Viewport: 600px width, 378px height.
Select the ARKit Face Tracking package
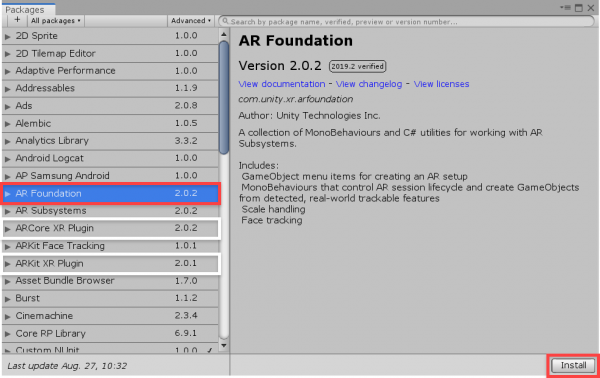[x=110, y=246]
